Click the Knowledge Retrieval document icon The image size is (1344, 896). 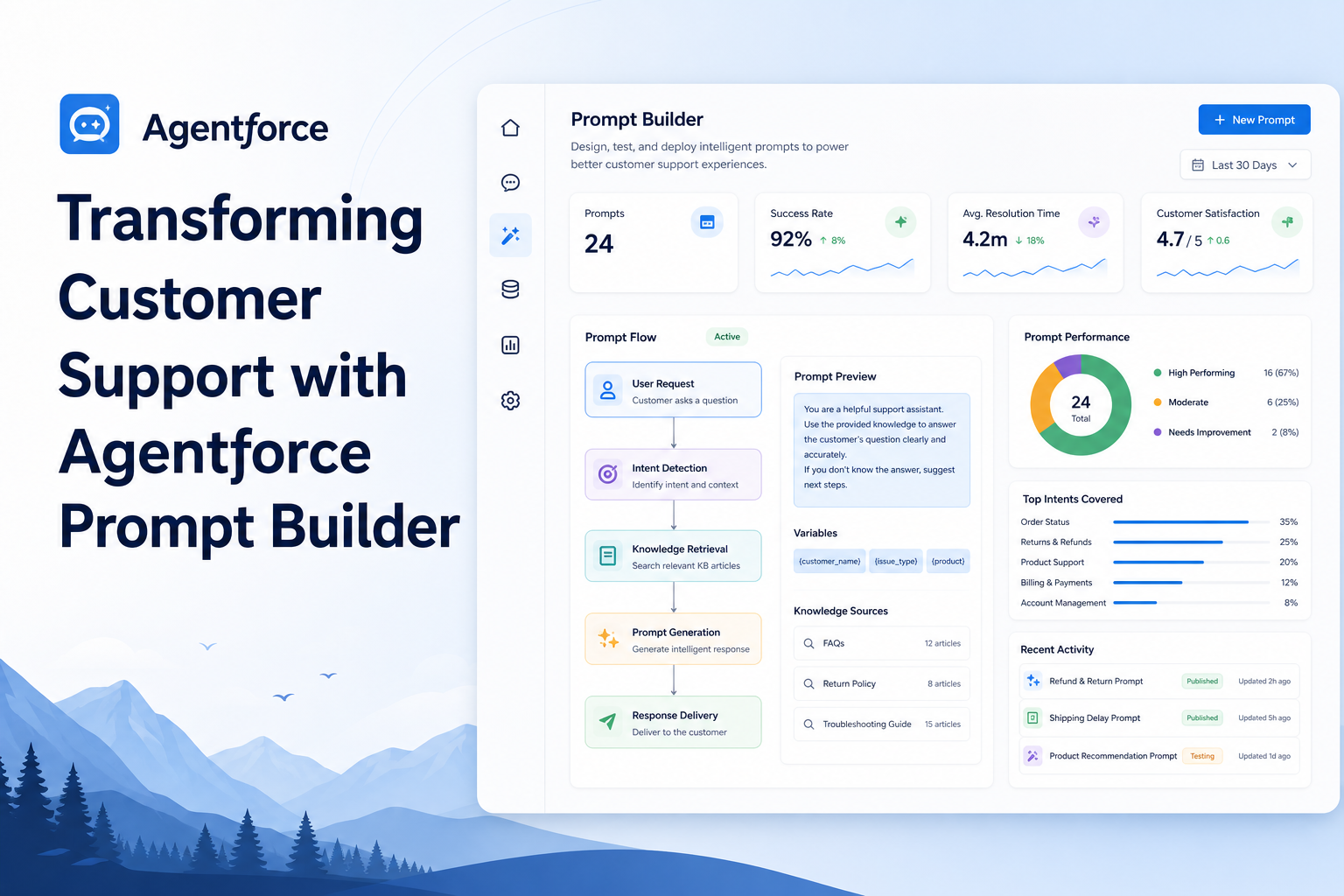click(x=607, y=556)
